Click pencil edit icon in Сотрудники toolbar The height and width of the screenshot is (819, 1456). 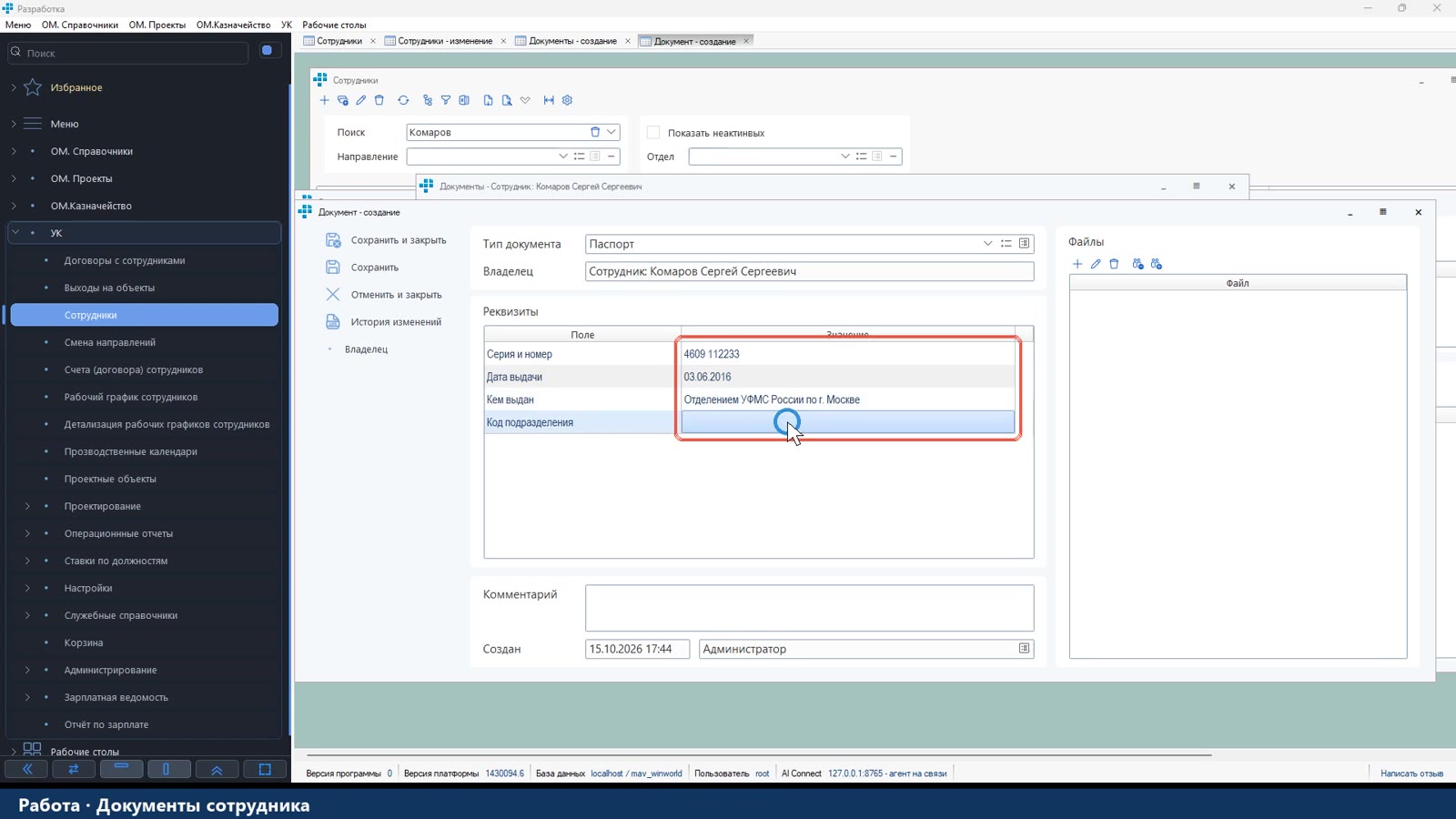(x=361, y=100)
